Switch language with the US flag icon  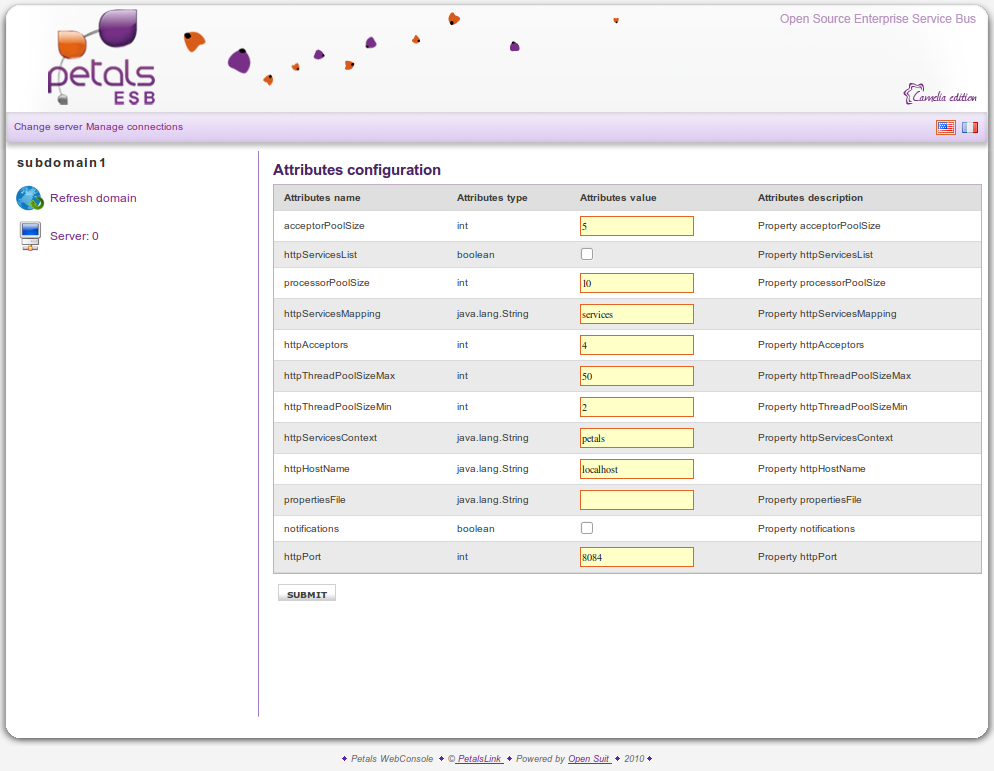[945, 127]
